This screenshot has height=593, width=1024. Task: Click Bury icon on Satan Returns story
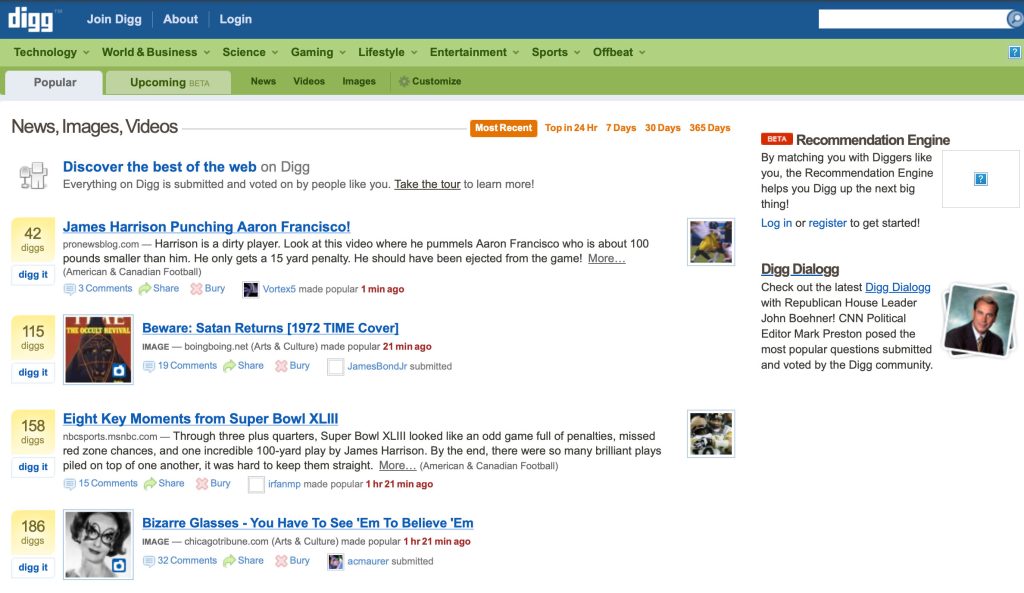point(281,366)
